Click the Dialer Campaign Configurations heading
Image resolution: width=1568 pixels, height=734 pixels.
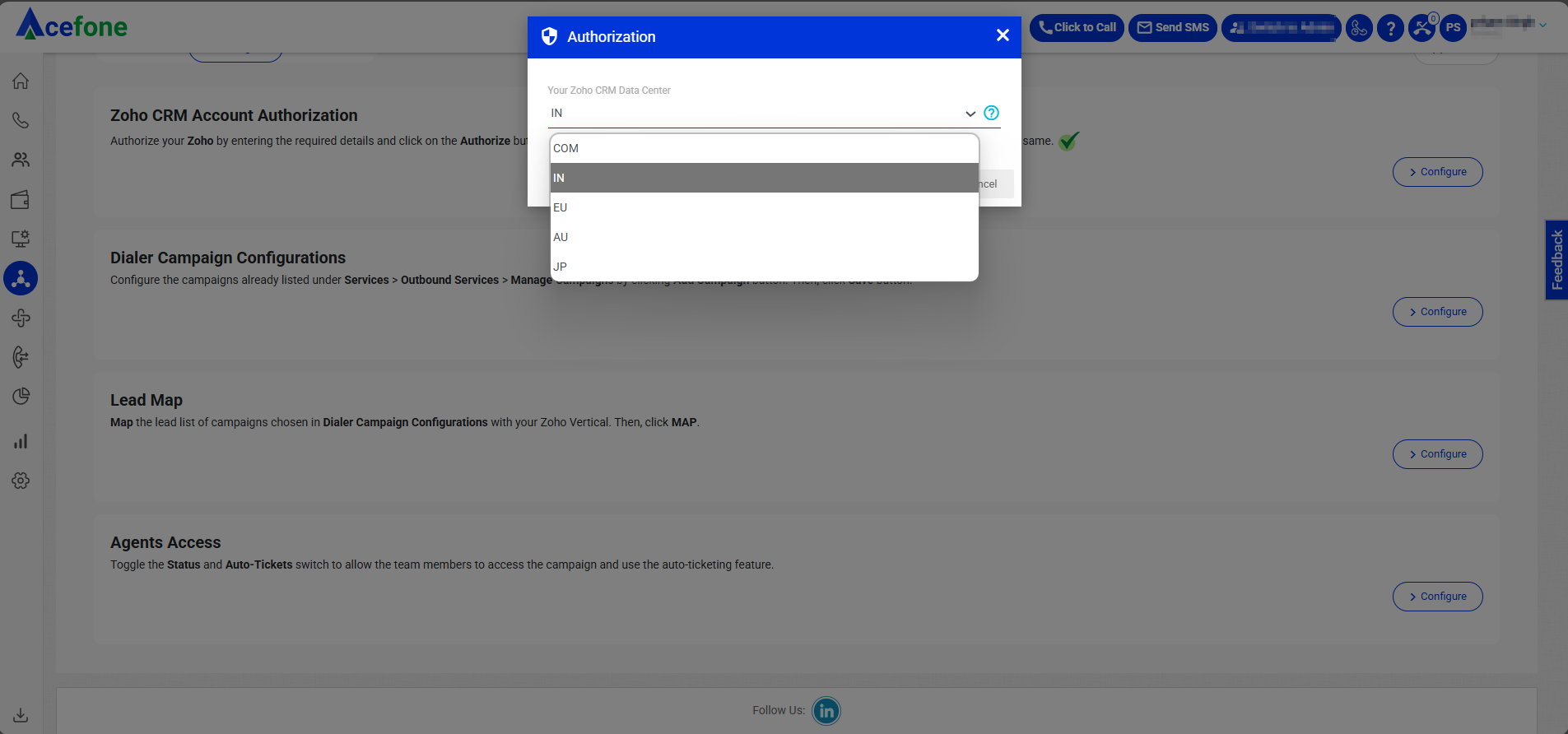pyautogui.click(x=228, y=258)
